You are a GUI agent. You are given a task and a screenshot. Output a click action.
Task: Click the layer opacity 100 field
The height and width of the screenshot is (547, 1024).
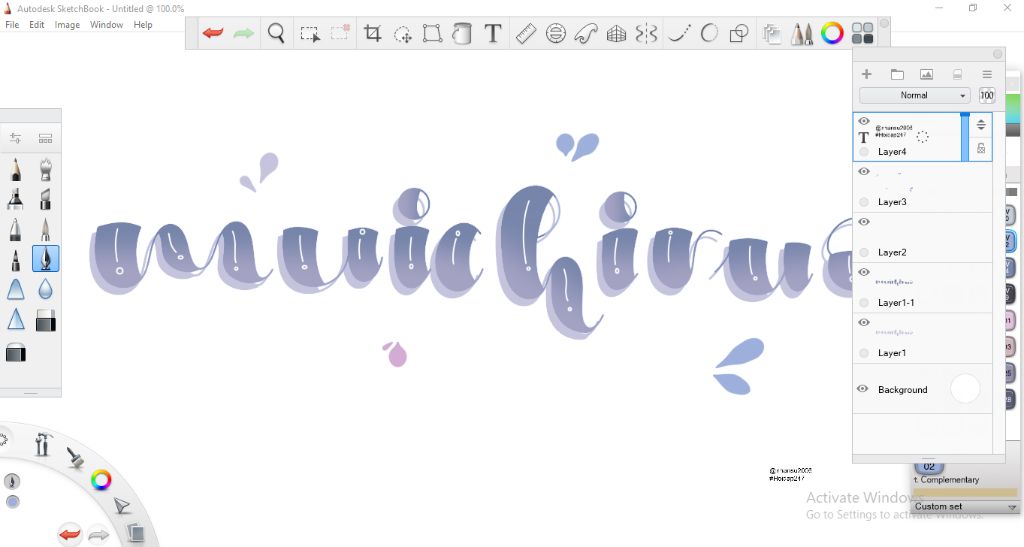point(987,95)
